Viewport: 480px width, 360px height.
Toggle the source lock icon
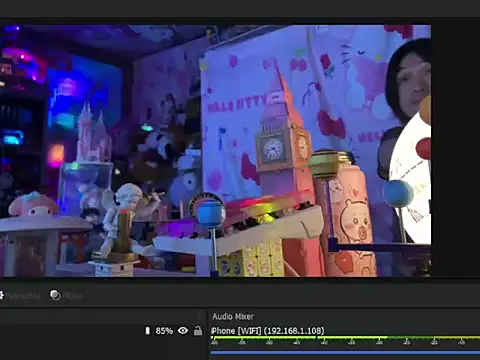[198, 331]
